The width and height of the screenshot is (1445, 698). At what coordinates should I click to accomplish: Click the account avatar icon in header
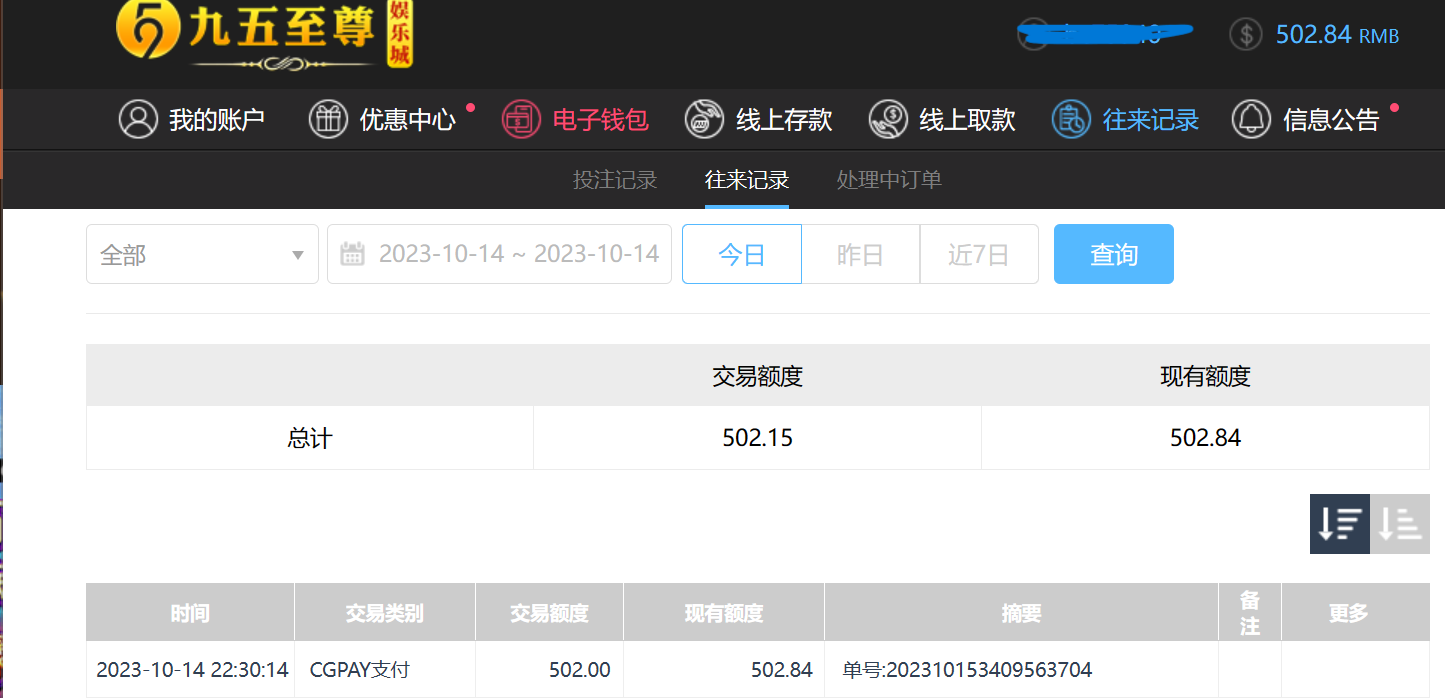point(1033,34)
